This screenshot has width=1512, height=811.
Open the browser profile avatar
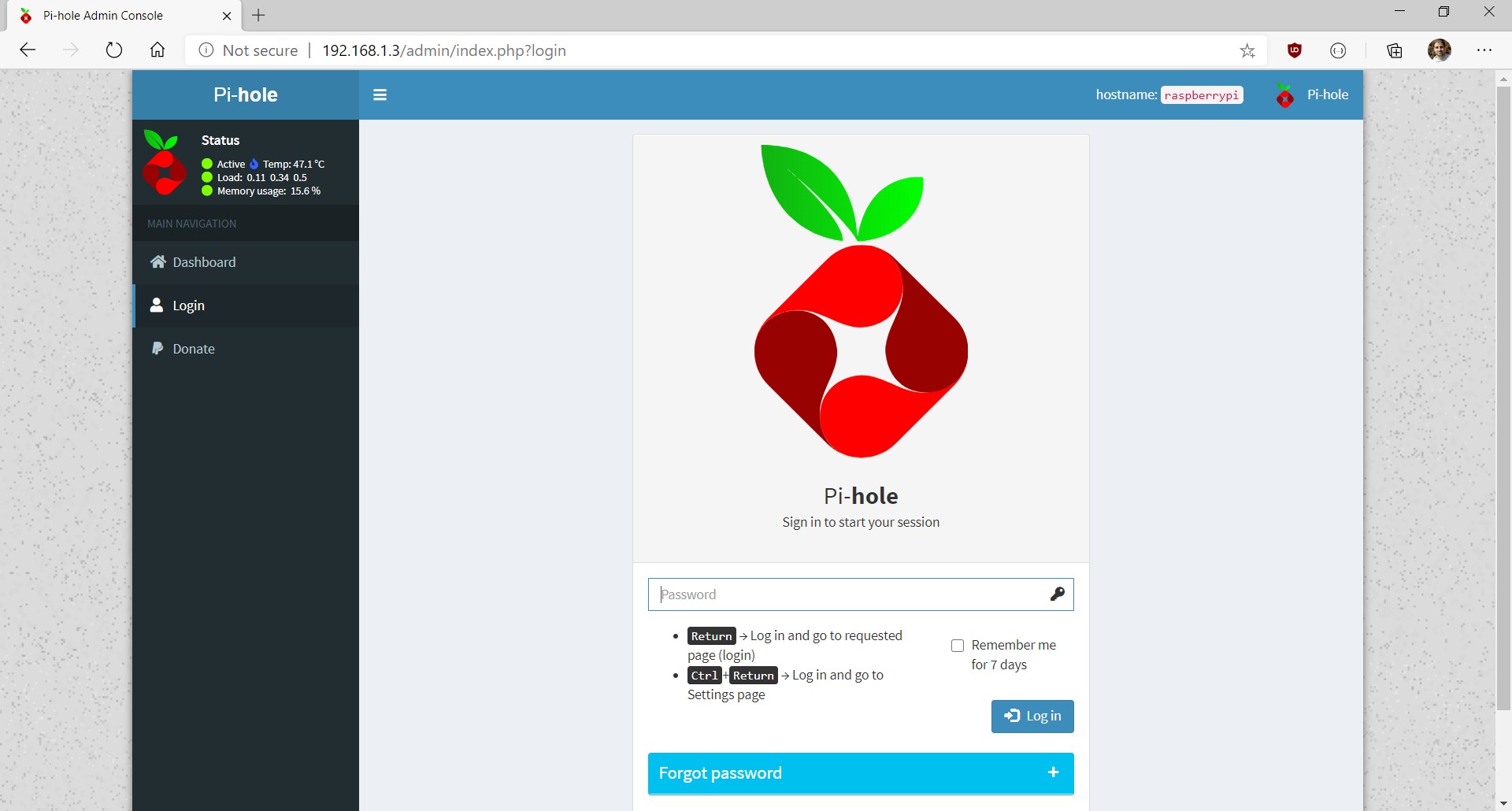[x=1440, y=50]
